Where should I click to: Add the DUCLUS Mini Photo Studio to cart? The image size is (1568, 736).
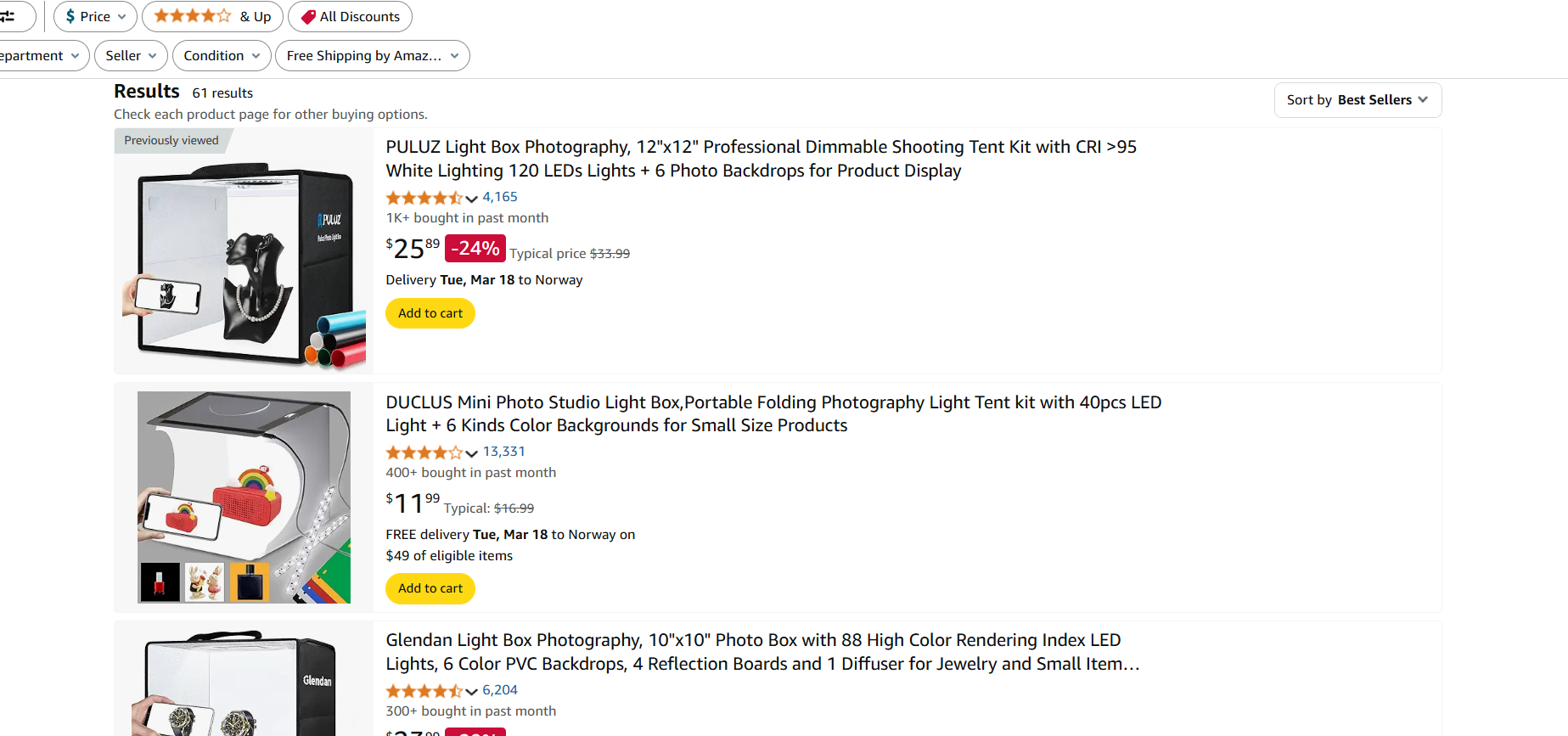tap(430, 588)
